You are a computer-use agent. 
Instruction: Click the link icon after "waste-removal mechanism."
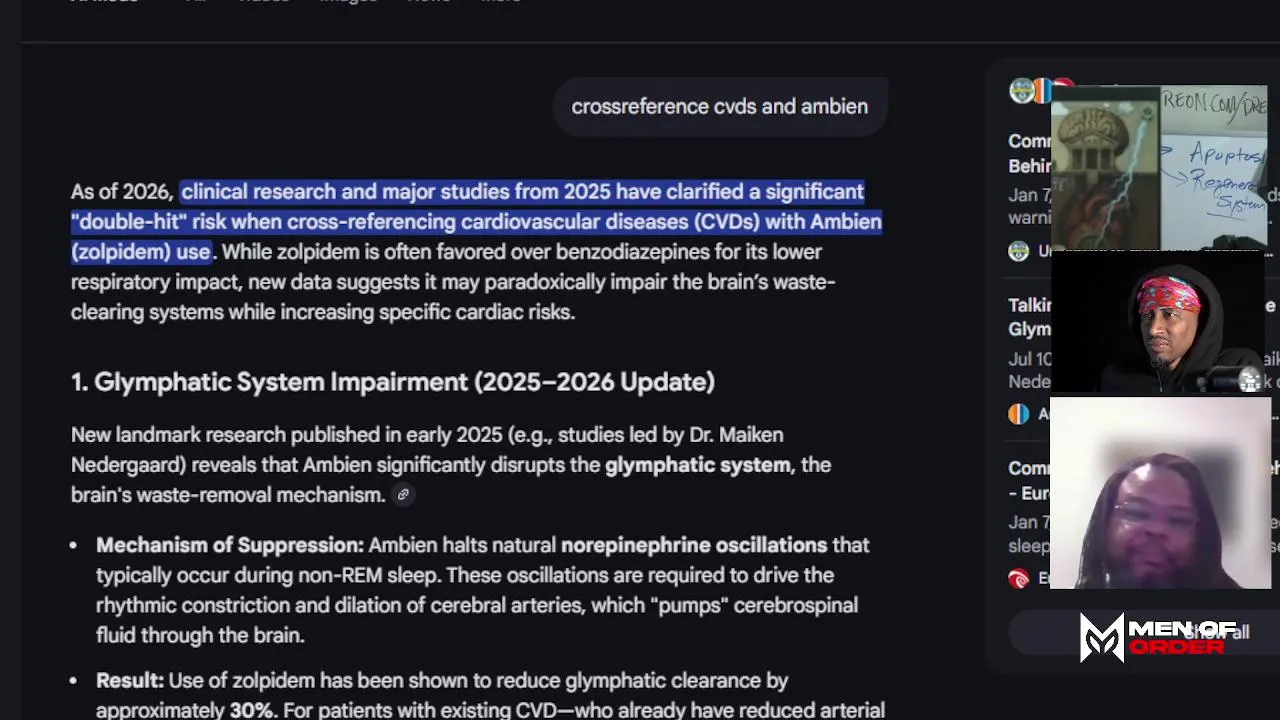pos(403,495)
